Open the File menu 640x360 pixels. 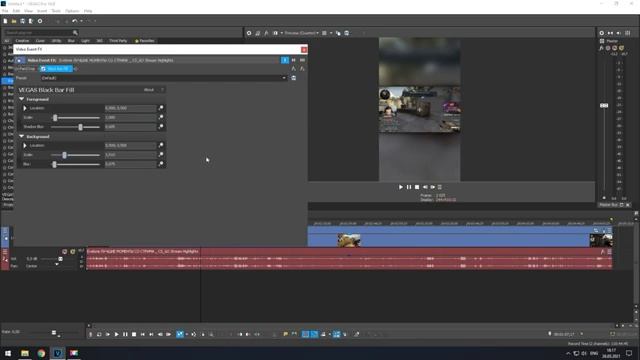click(x=5, y=11)
